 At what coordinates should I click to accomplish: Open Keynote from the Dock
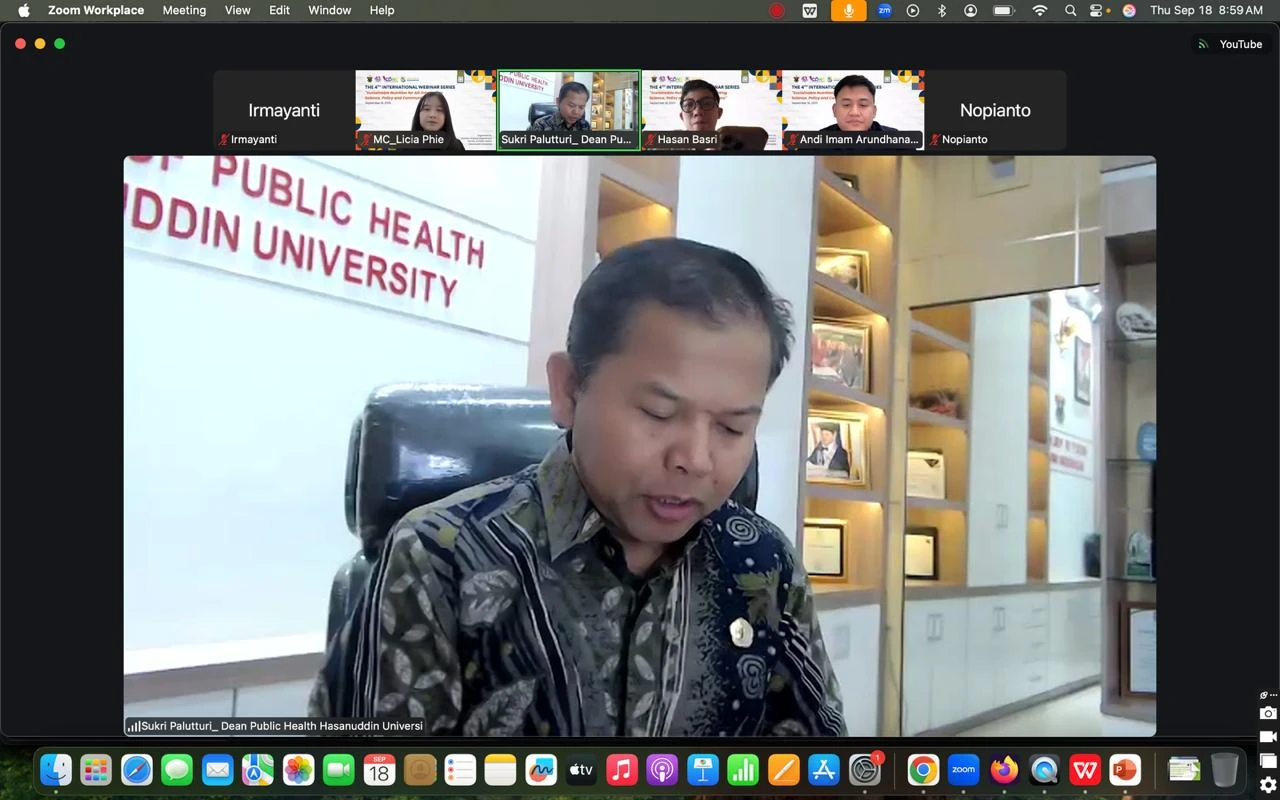tap(703, 770)
